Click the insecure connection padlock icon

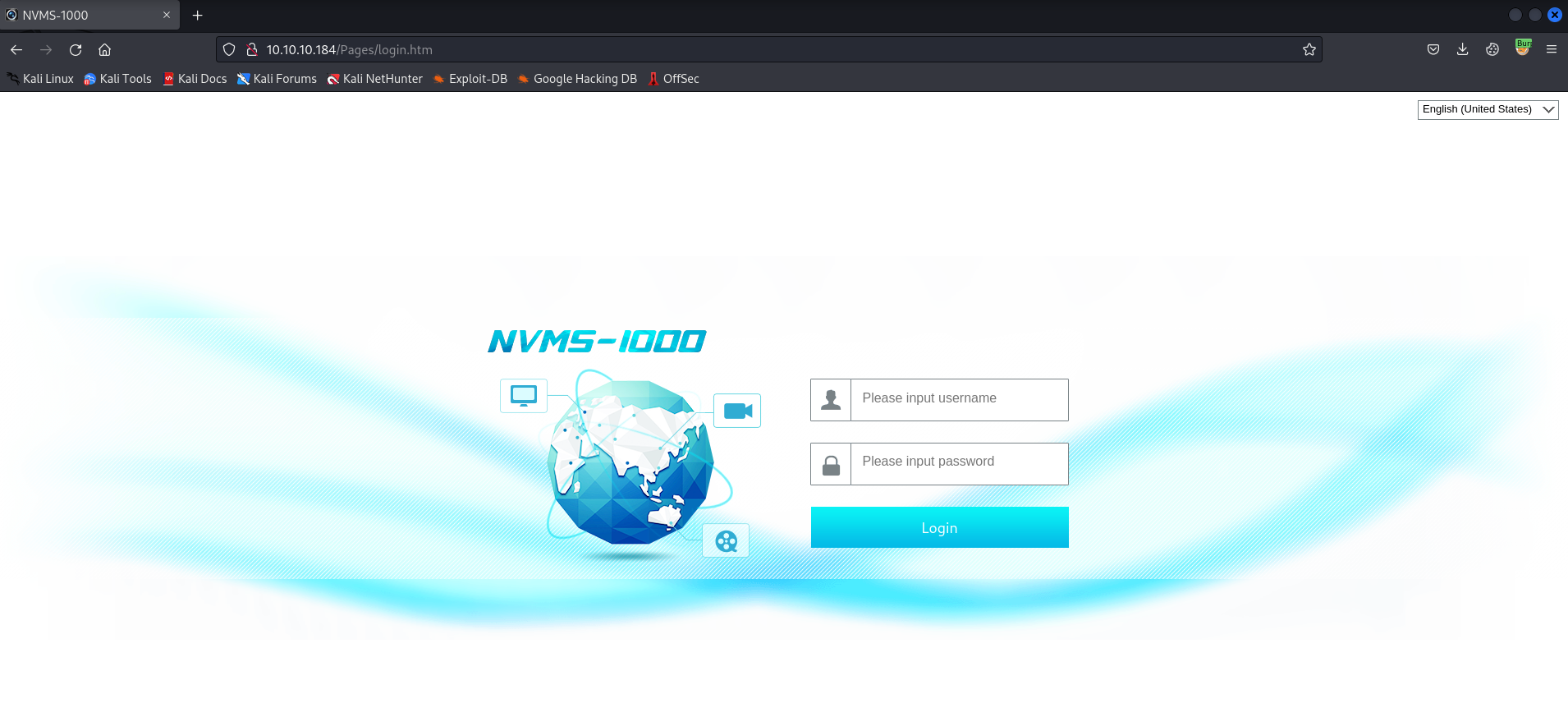[x=252, y=50]
